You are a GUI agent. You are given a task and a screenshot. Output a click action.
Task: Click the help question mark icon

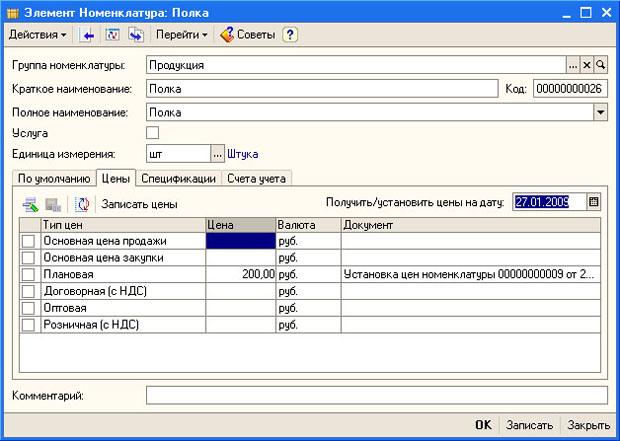click(x=290, y=35)
